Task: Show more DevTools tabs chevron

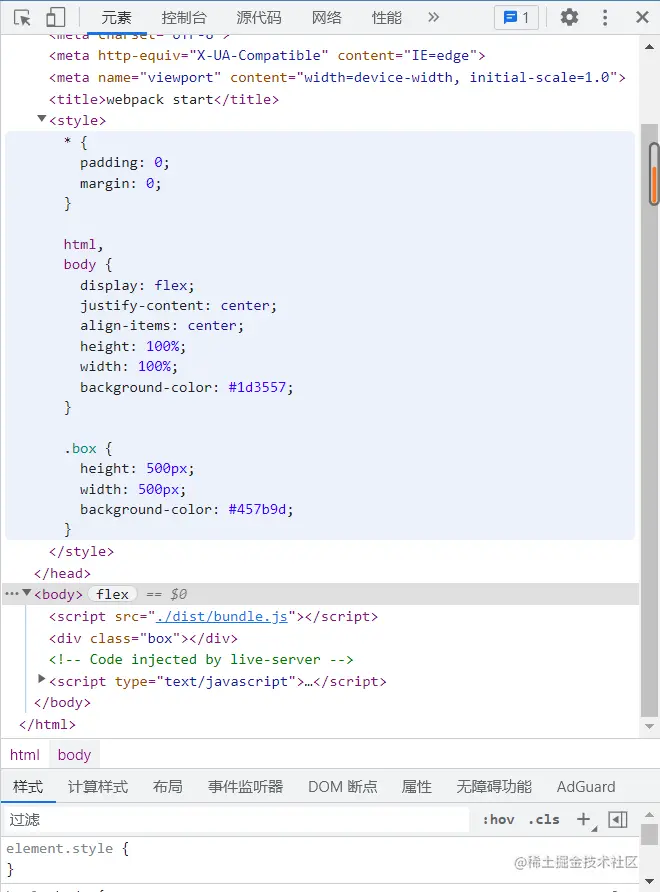Action: pyautogui.click(x=434, y=17)
